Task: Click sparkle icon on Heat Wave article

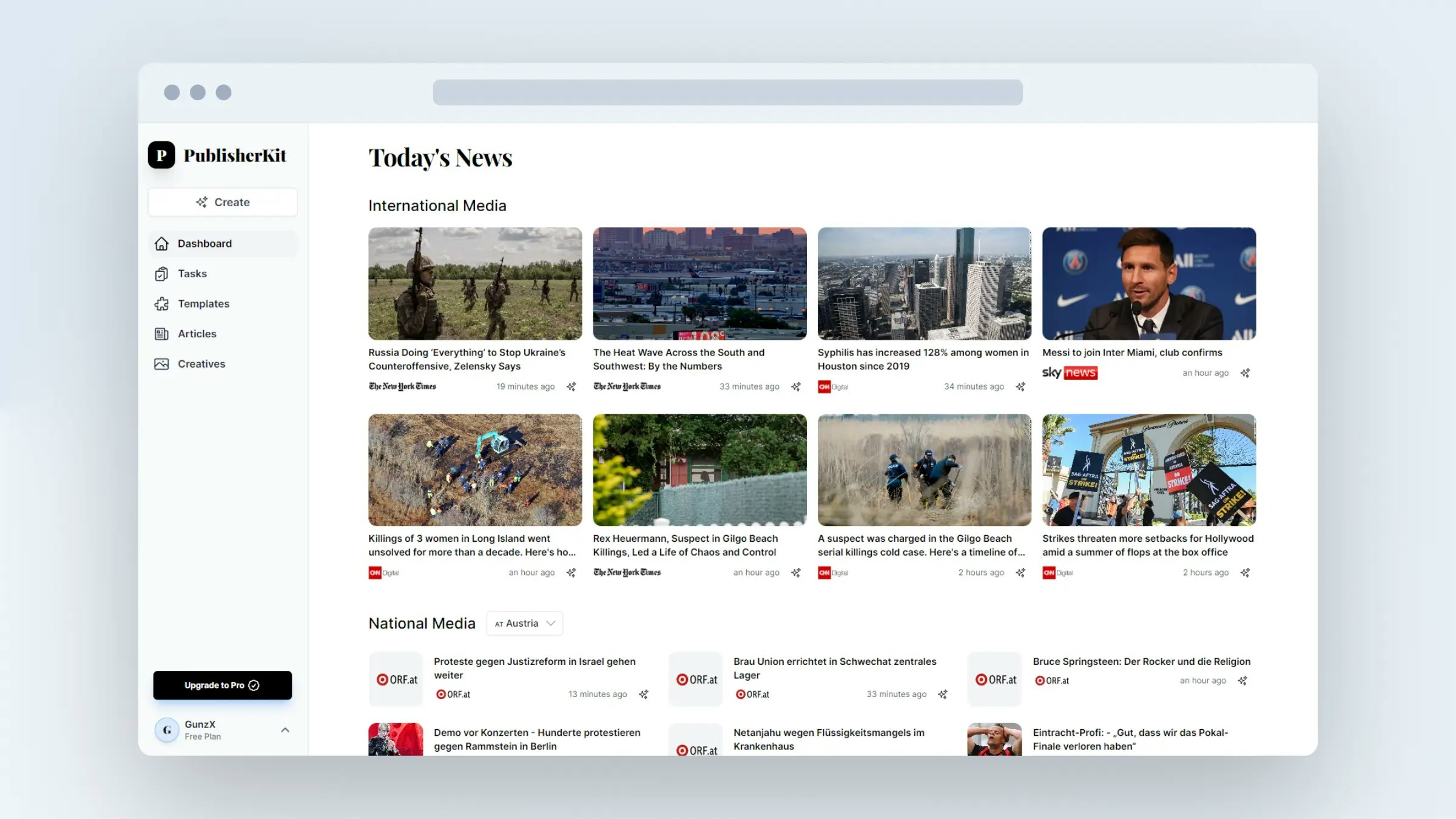Action: point(796,386)
